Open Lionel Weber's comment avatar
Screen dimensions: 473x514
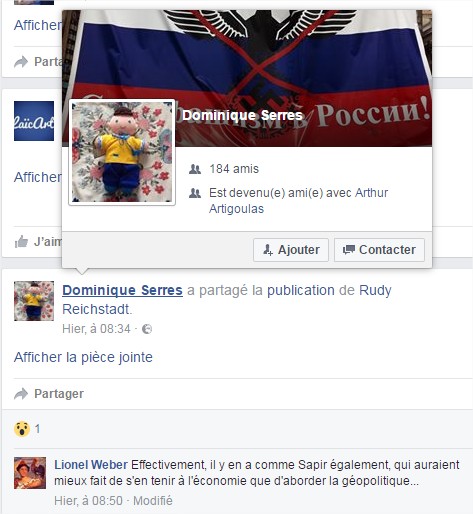click(x=30, y=473)
